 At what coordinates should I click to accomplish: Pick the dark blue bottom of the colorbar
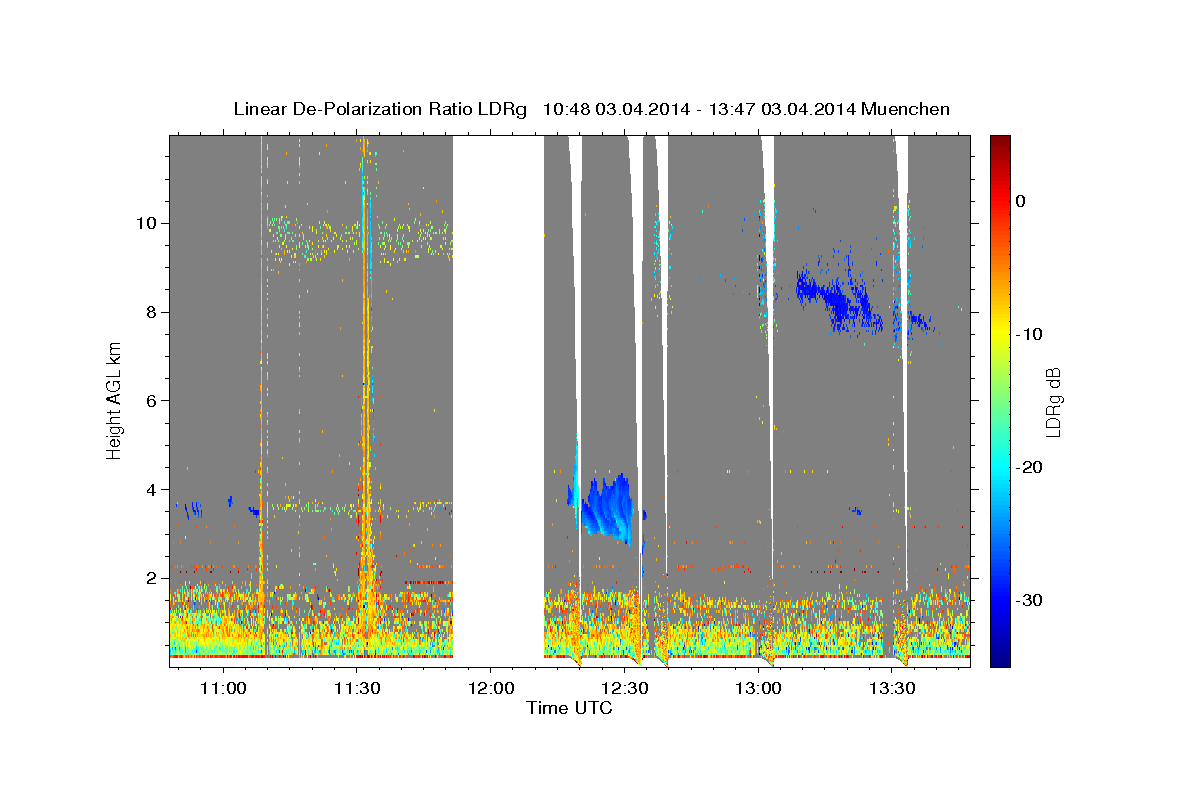[x=1000, y=657]
